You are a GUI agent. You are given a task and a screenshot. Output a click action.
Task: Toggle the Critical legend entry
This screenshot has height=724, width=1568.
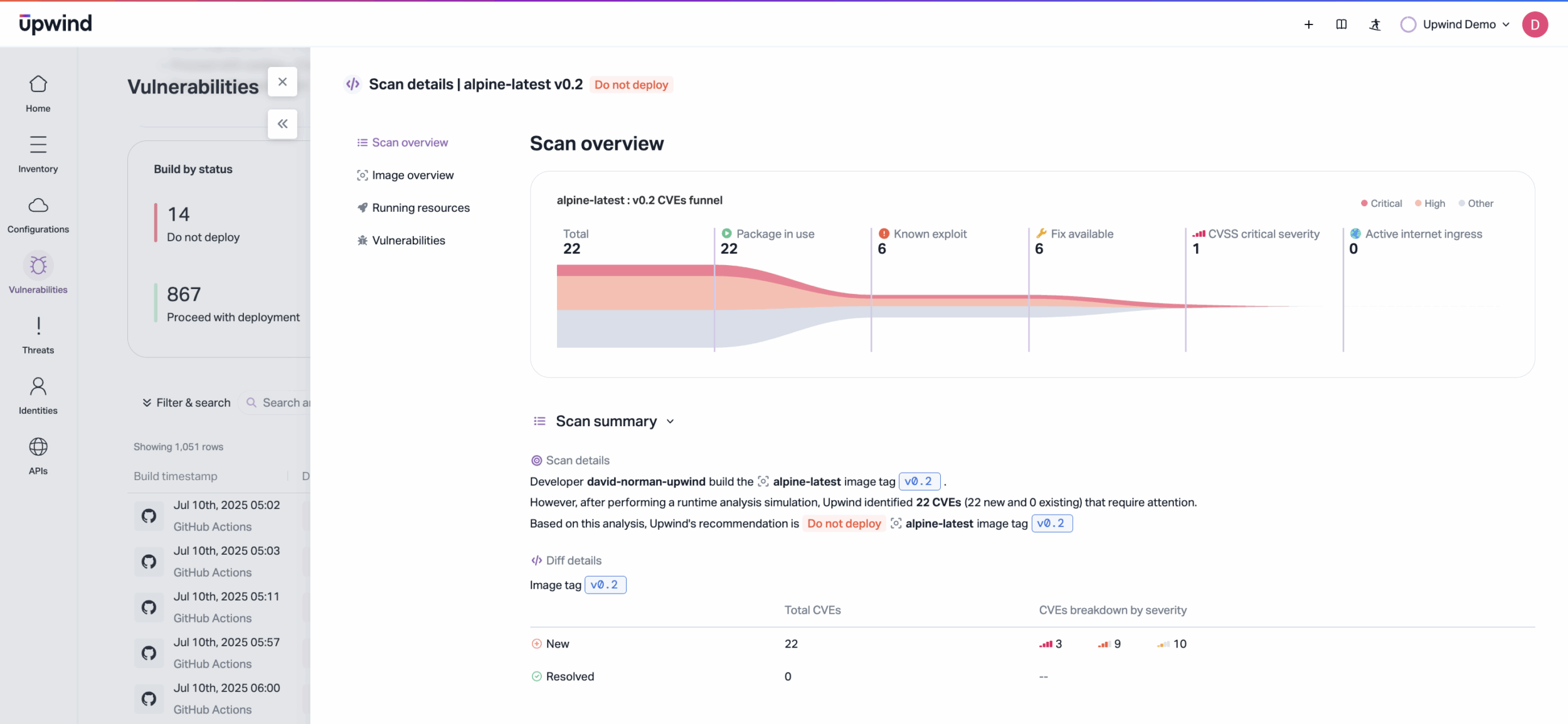[1381, 203]
